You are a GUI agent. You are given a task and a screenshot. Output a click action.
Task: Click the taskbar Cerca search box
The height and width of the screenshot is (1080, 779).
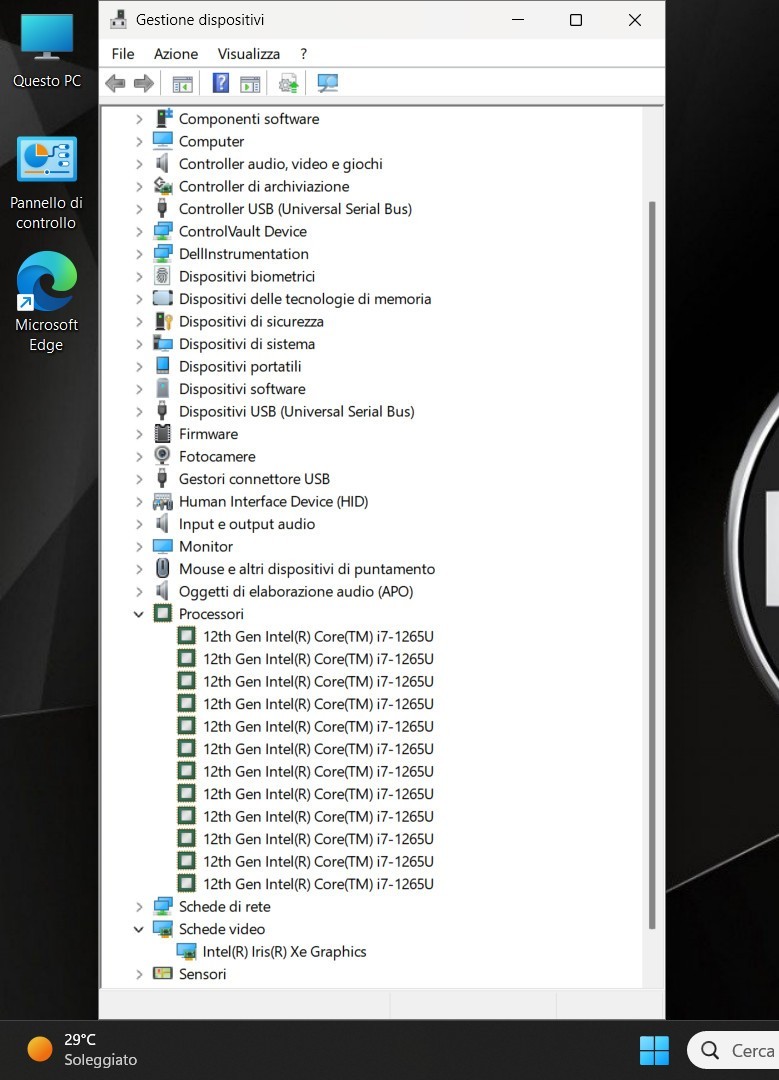click(734, 1050)
